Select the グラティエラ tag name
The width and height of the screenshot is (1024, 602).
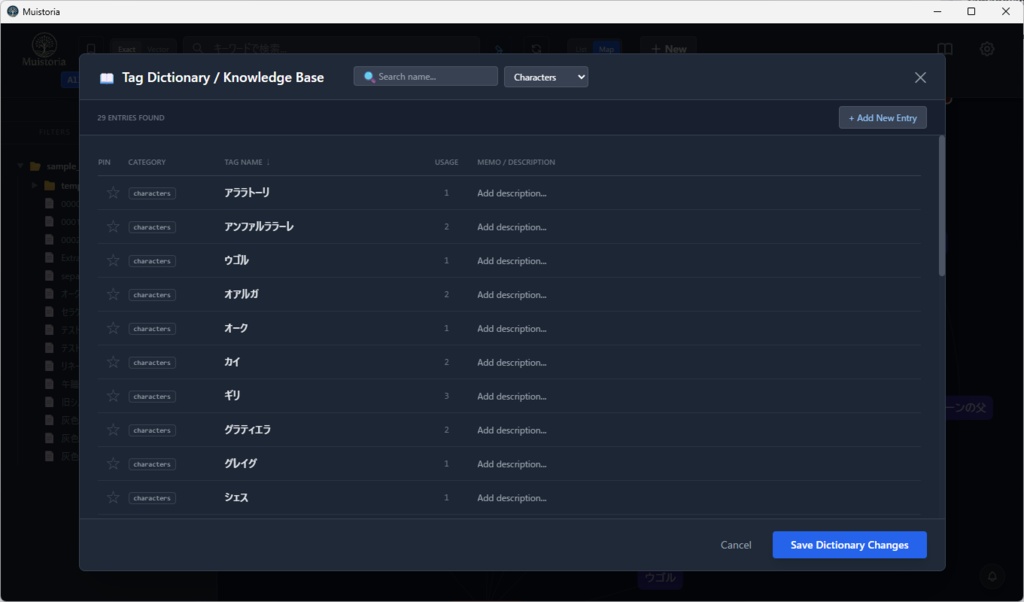[247, 430]
